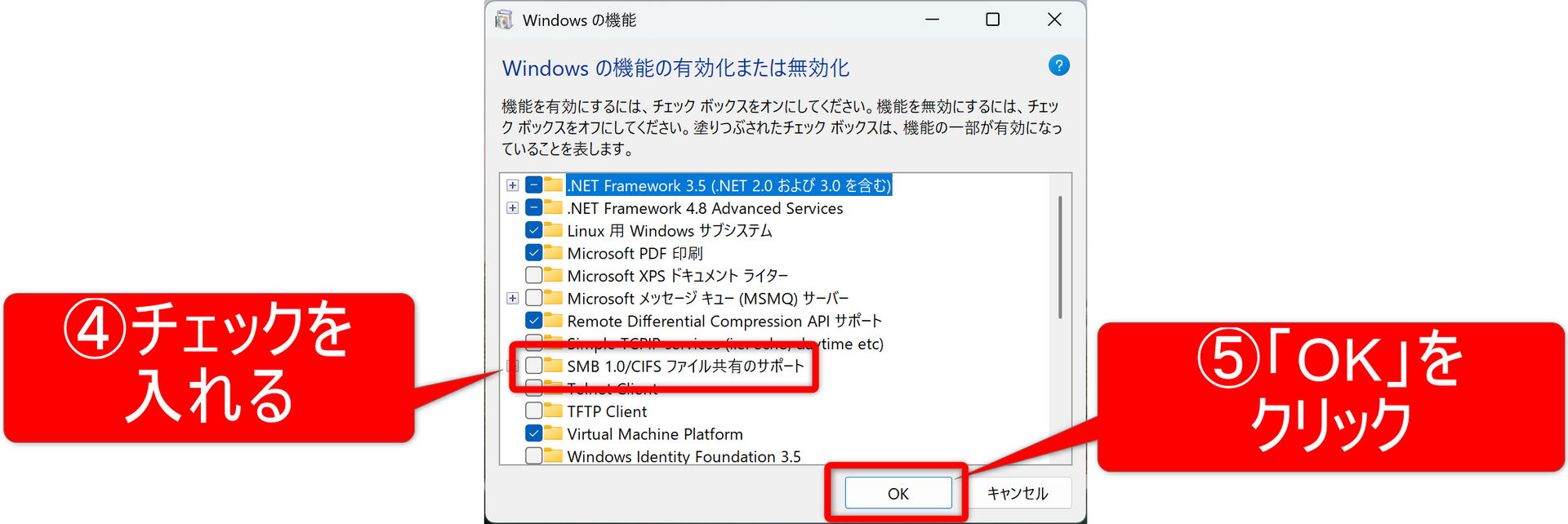Click the Windows Features title bar icon
Screen dimensions: 1568x524
tap(505, 20)
